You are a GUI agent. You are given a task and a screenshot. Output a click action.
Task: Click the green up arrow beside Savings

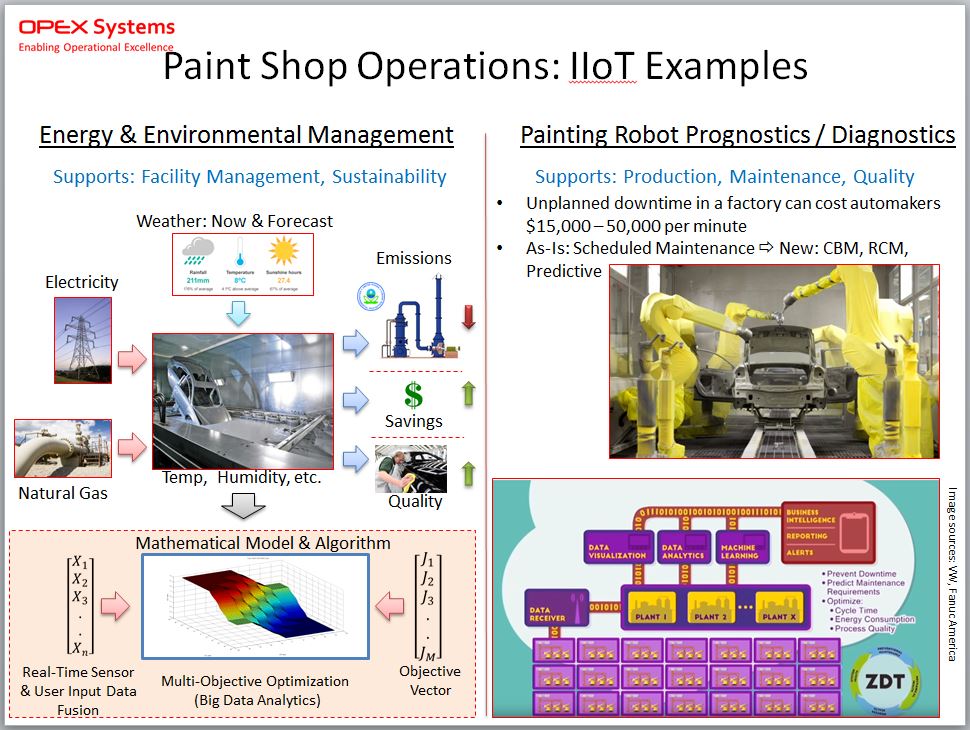tap(469, 393)
